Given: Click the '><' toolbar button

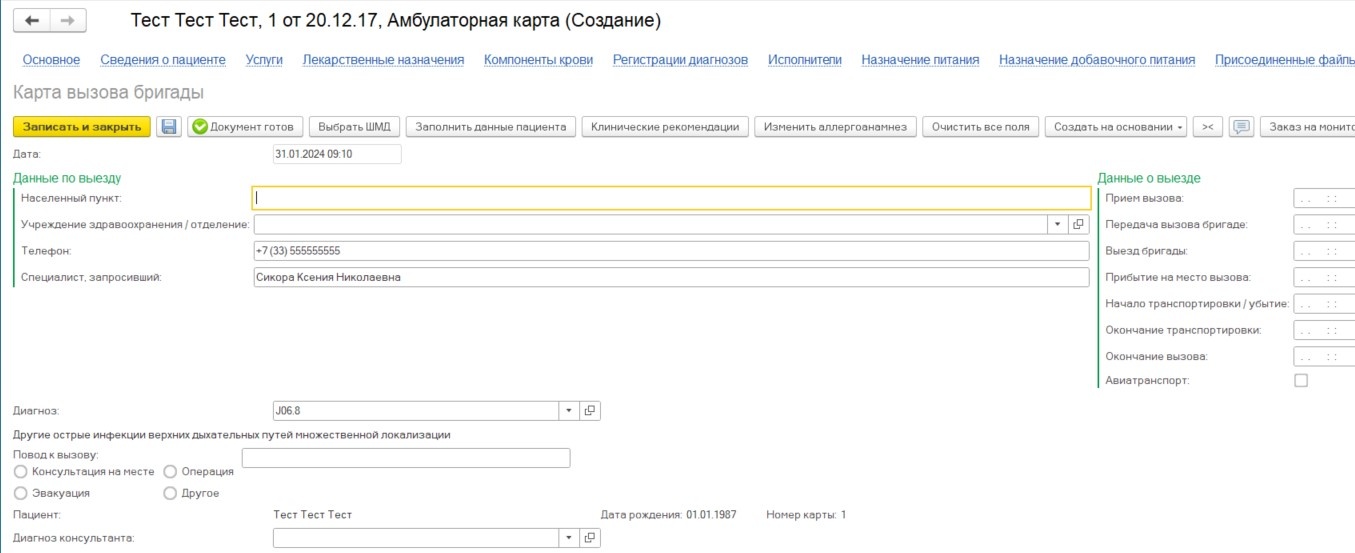Looking at the screenshot, I should pos(1208,127).
